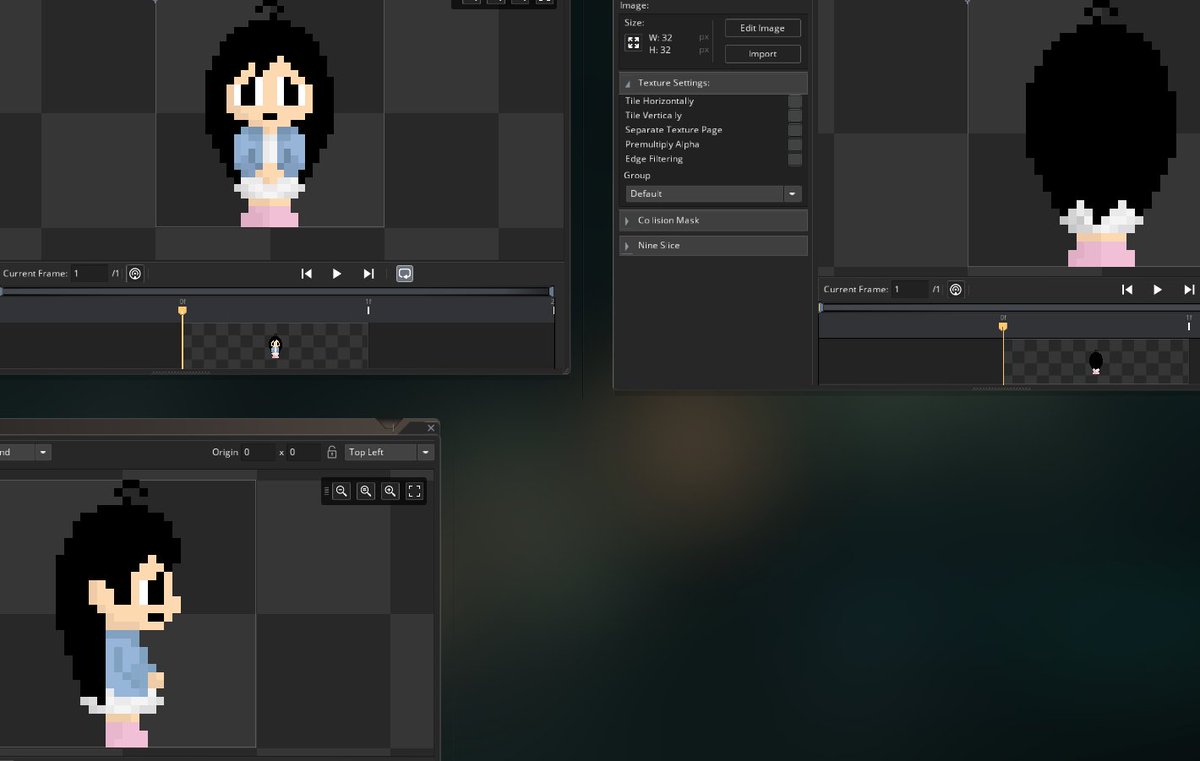Toggle loop playback in front-view sprite editor

[405, 273]
